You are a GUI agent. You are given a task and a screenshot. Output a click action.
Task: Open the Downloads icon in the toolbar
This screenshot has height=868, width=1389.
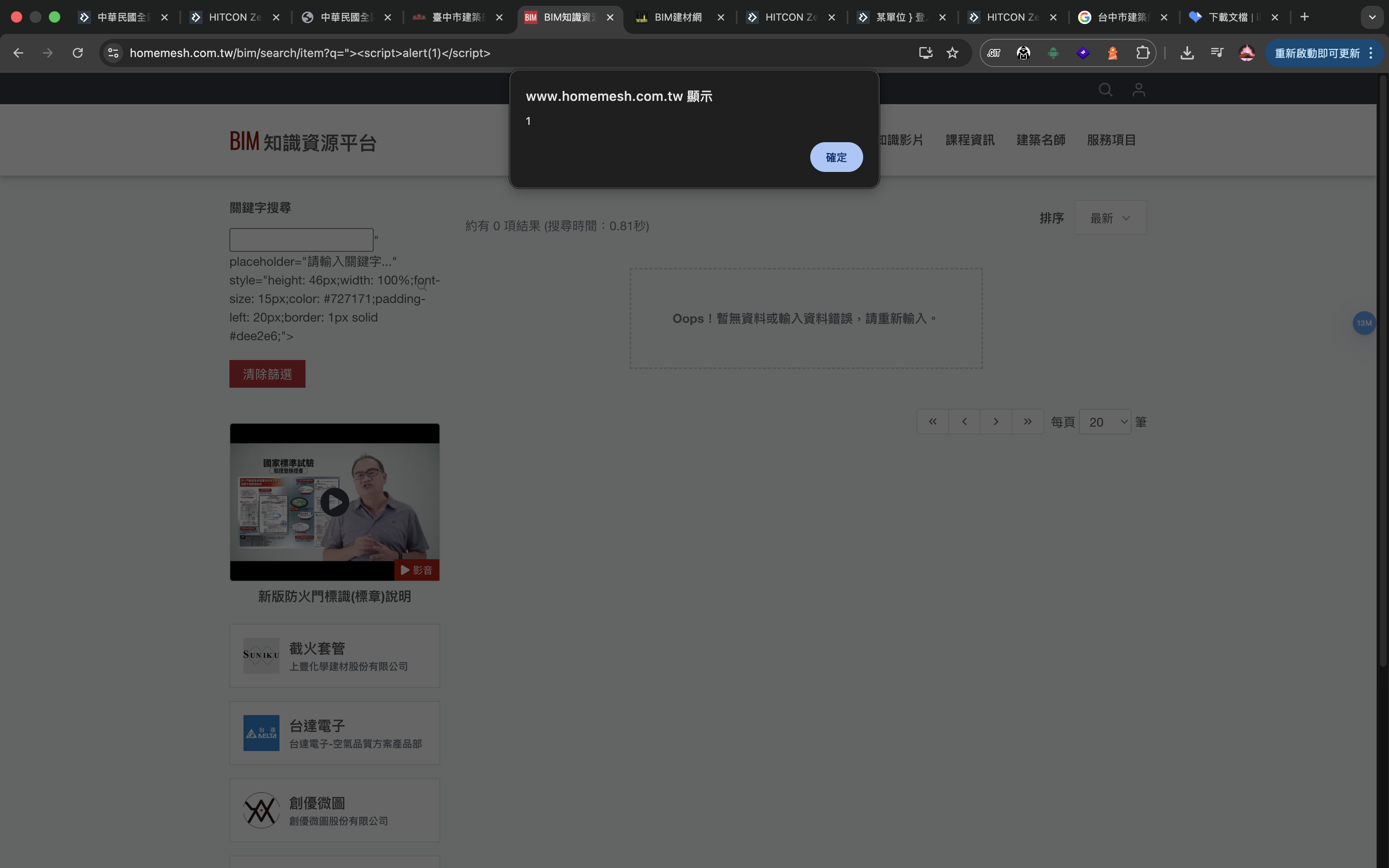pos(1187,53)
